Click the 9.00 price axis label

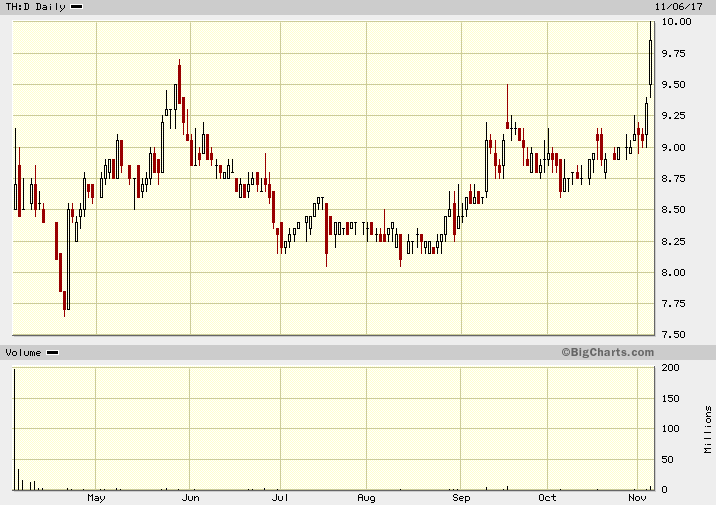pyautogui.click(x=674, y=147)
